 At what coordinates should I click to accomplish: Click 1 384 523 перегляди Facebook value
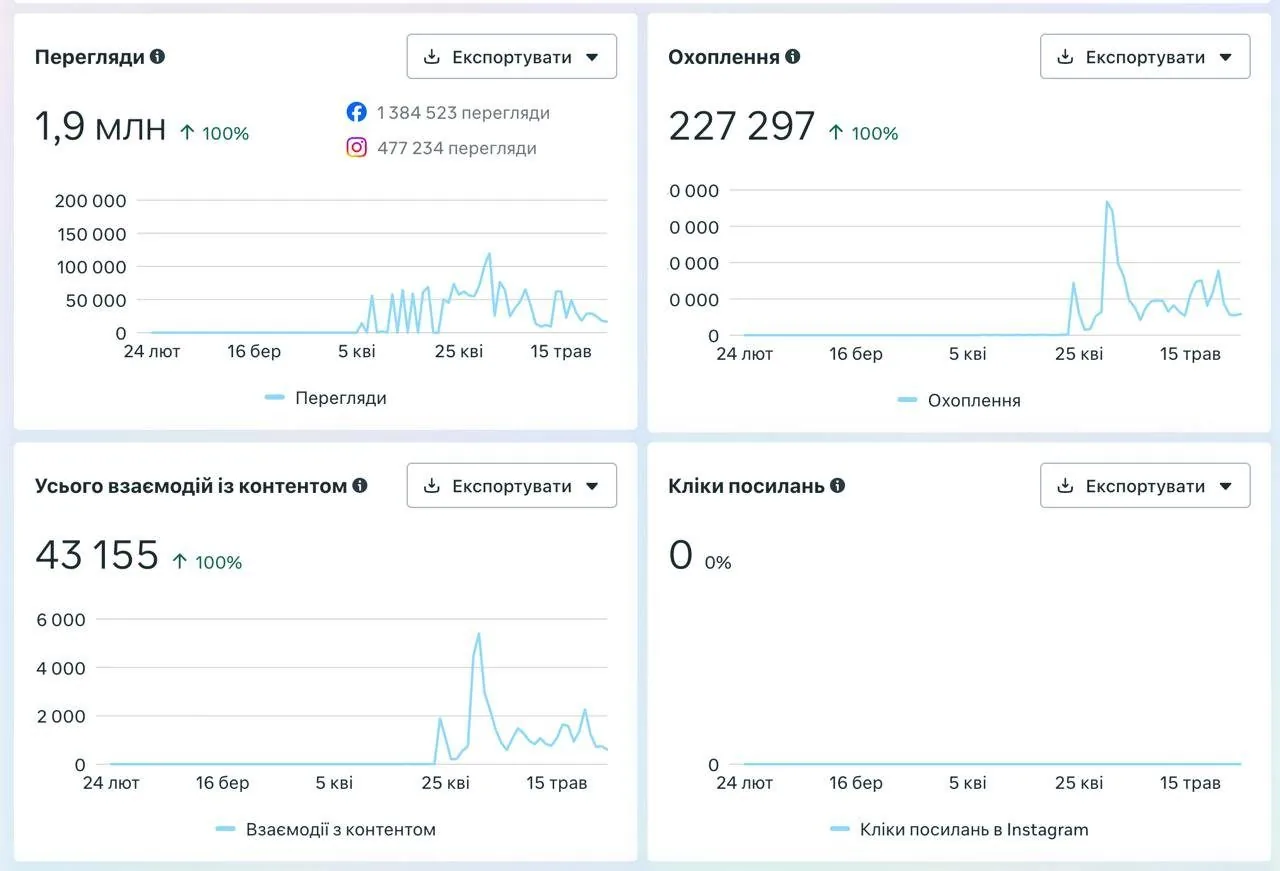click(x=463, y=113)
